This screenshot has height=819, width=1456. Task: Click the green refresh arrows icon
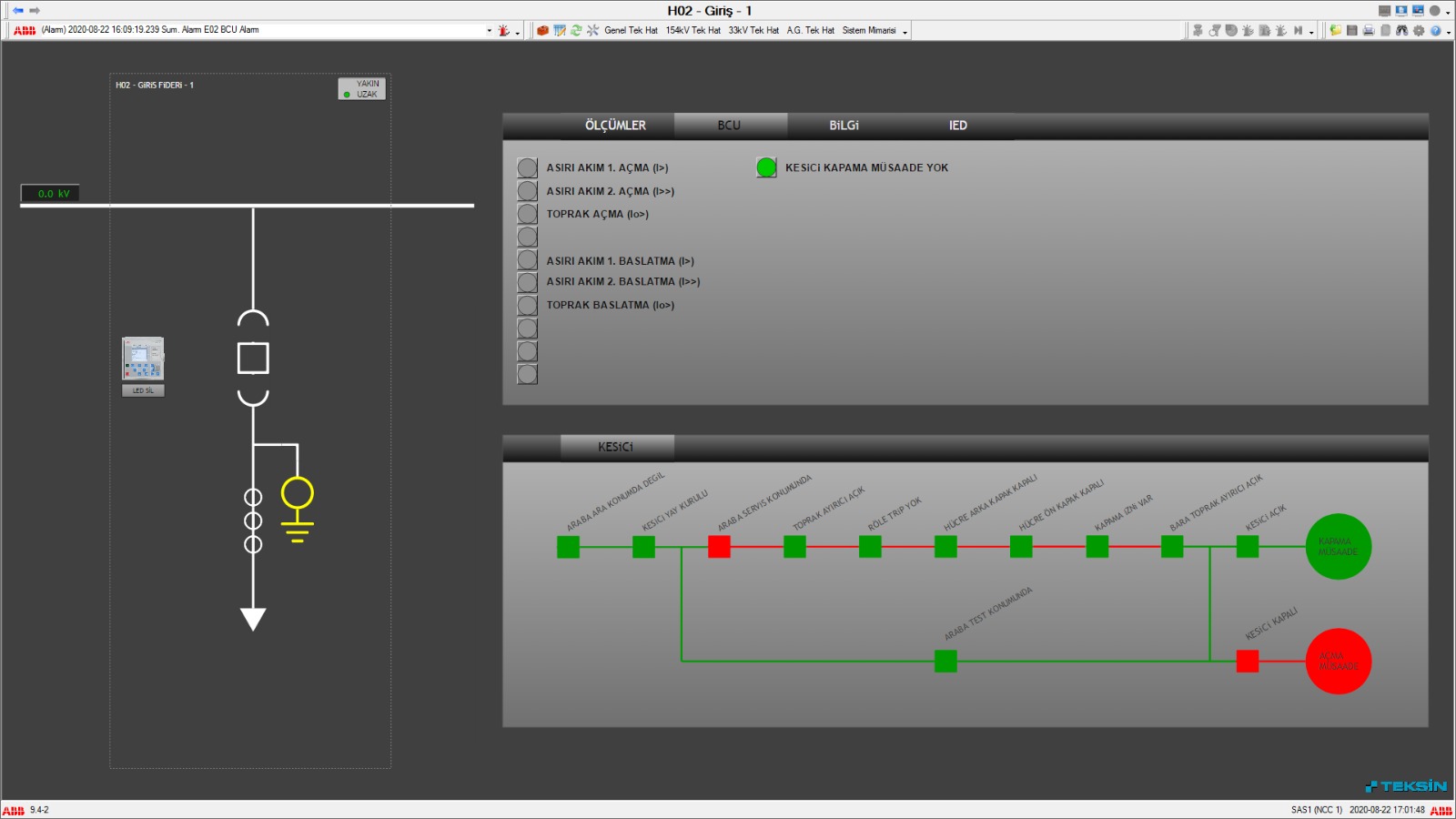pos(576,31)
